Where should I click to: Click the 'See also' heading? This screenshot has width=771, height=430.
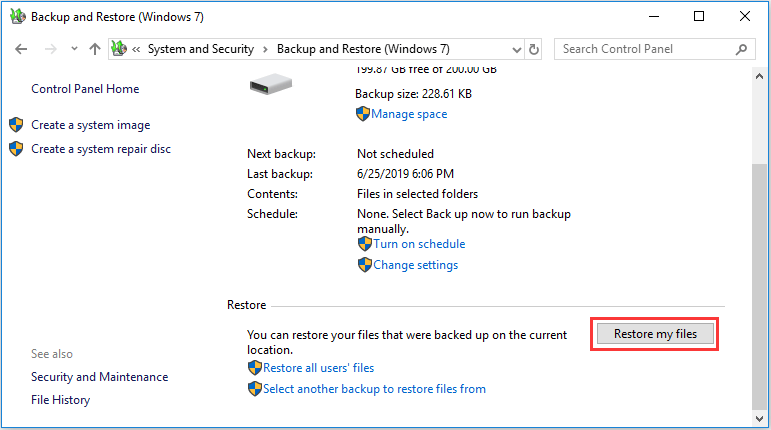point(52,354)
